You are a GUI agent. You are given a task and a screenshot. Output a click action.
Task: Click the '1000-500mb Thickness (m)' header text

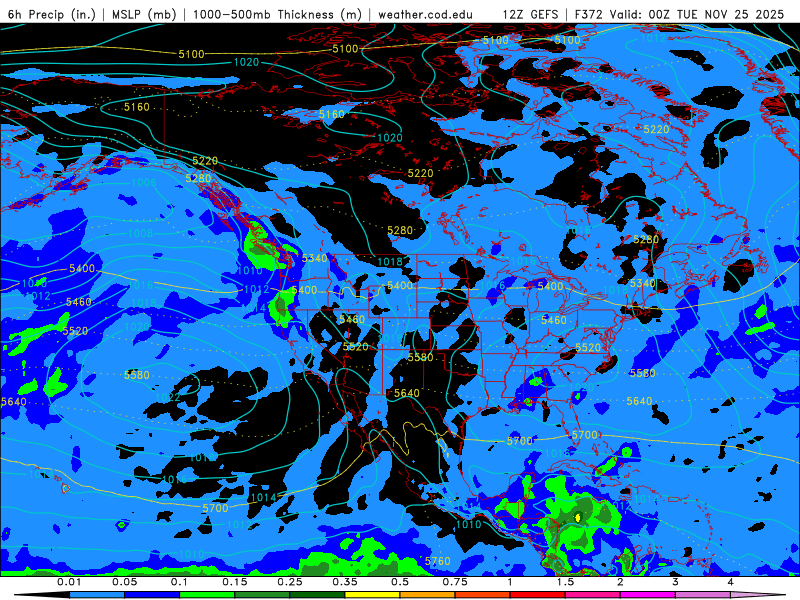point(277,14)
